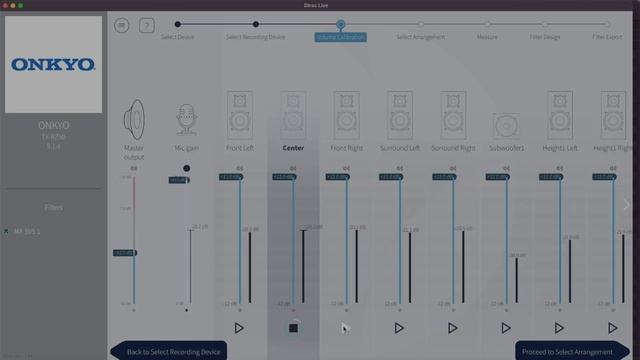Select the MA 185 1 filter entry
This screenshot has height=360, width=640.
(x=27, y=231)
